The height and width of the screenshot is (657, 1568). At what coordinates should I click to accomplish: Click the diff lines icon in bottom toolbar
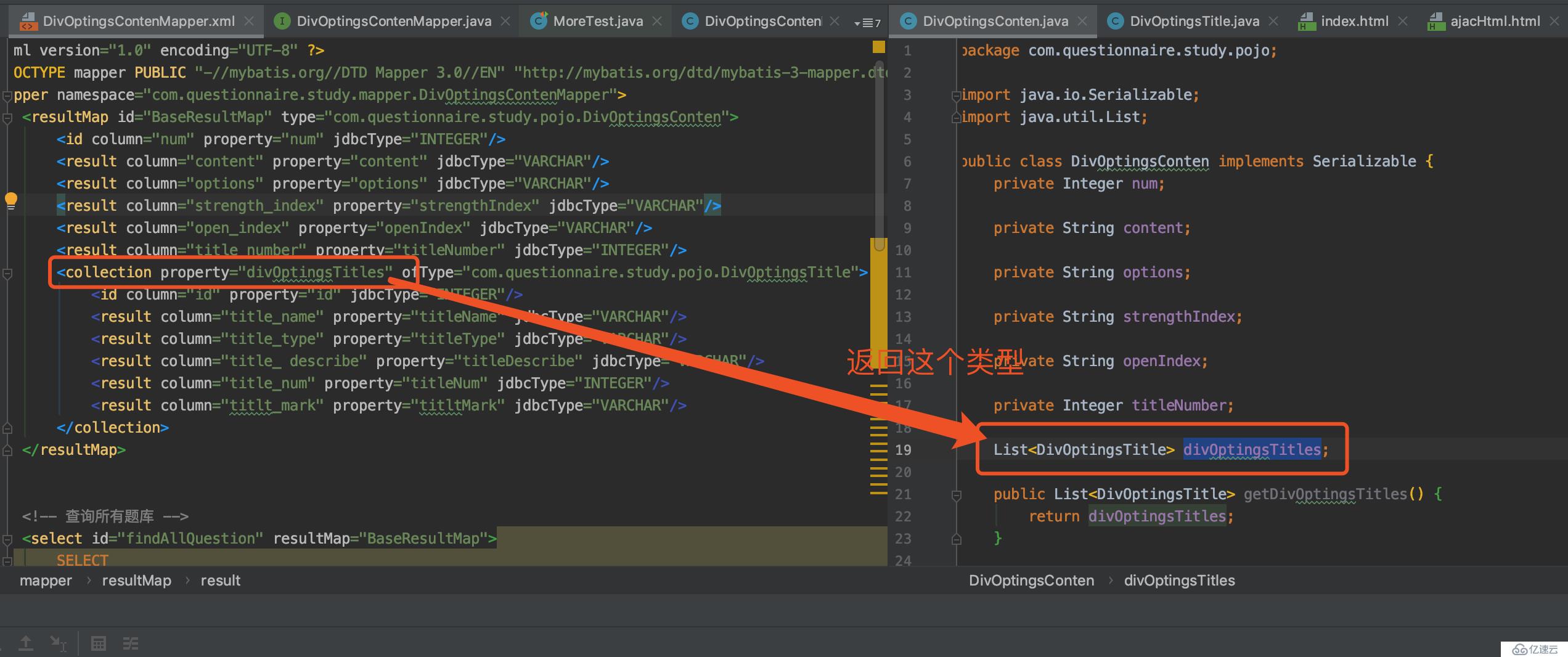click(131, 643)
